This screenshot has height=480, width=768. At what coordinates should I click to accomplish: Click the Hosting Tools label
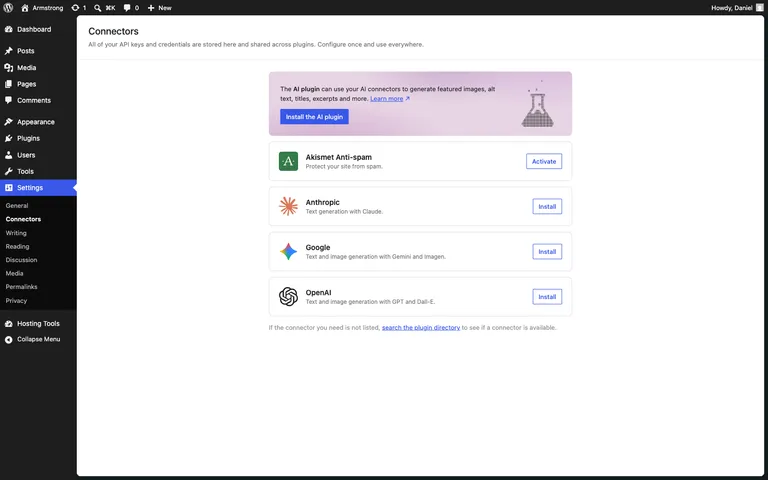[38, 324]
